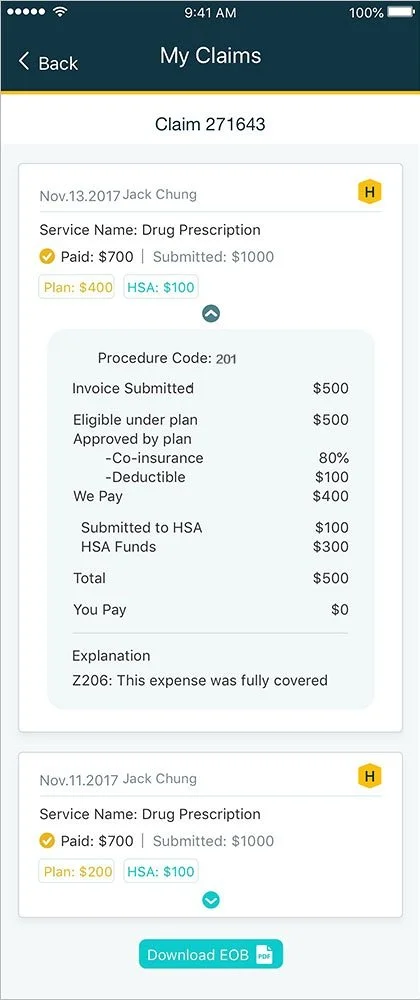Click the yellow H badge on Nov.11 claim
Image resolution: width=420 pixels, height=1000 pixels.
[369, 776]
